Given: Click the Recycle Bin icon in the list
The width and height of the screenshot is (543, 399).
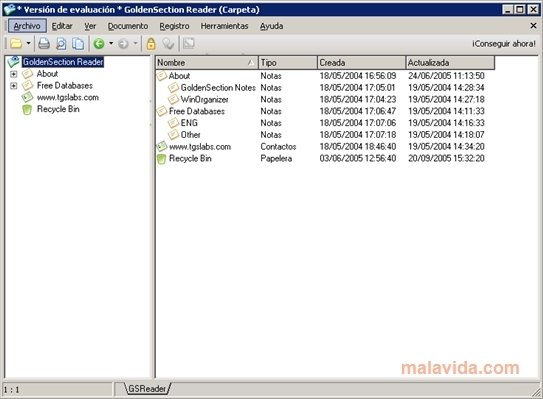Looking at the screenshot, I should point(161,159).
